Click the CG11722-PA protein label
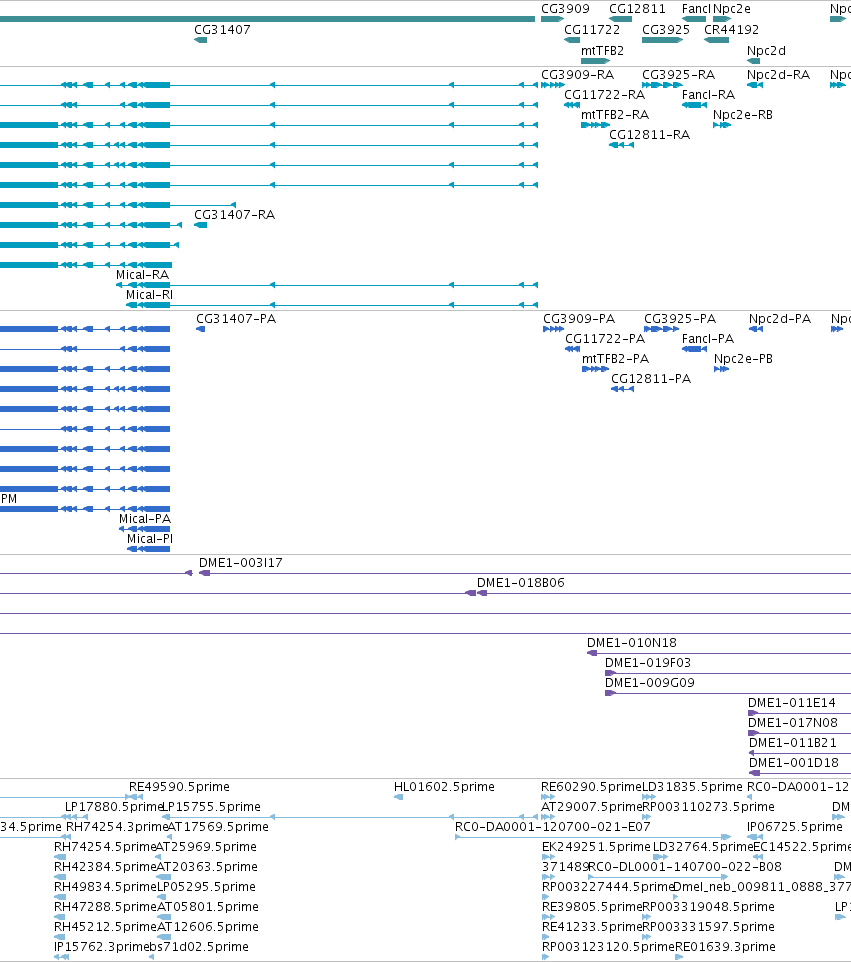 605,339
